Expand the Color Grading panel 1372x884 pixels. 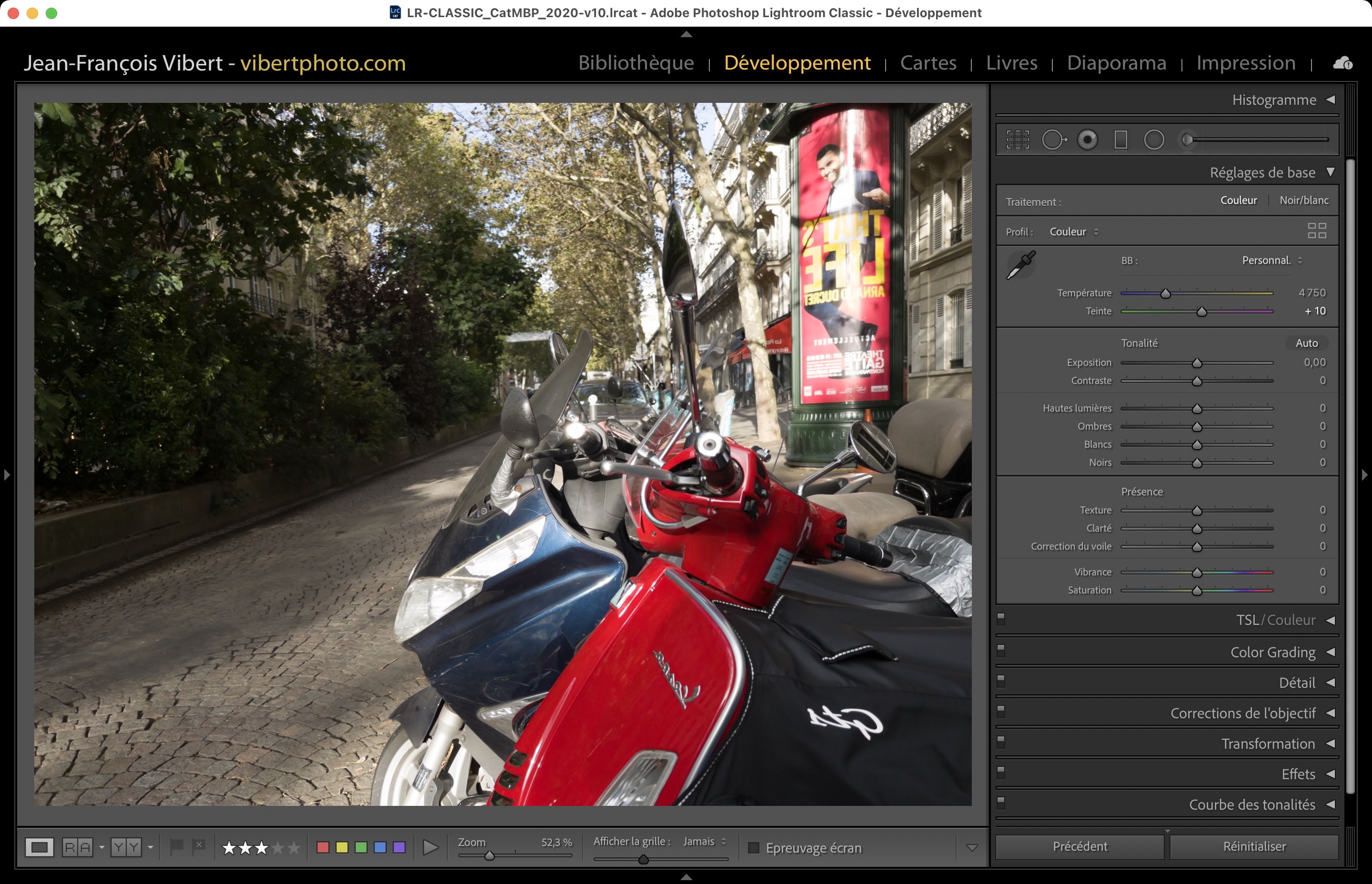[1273, 652]
